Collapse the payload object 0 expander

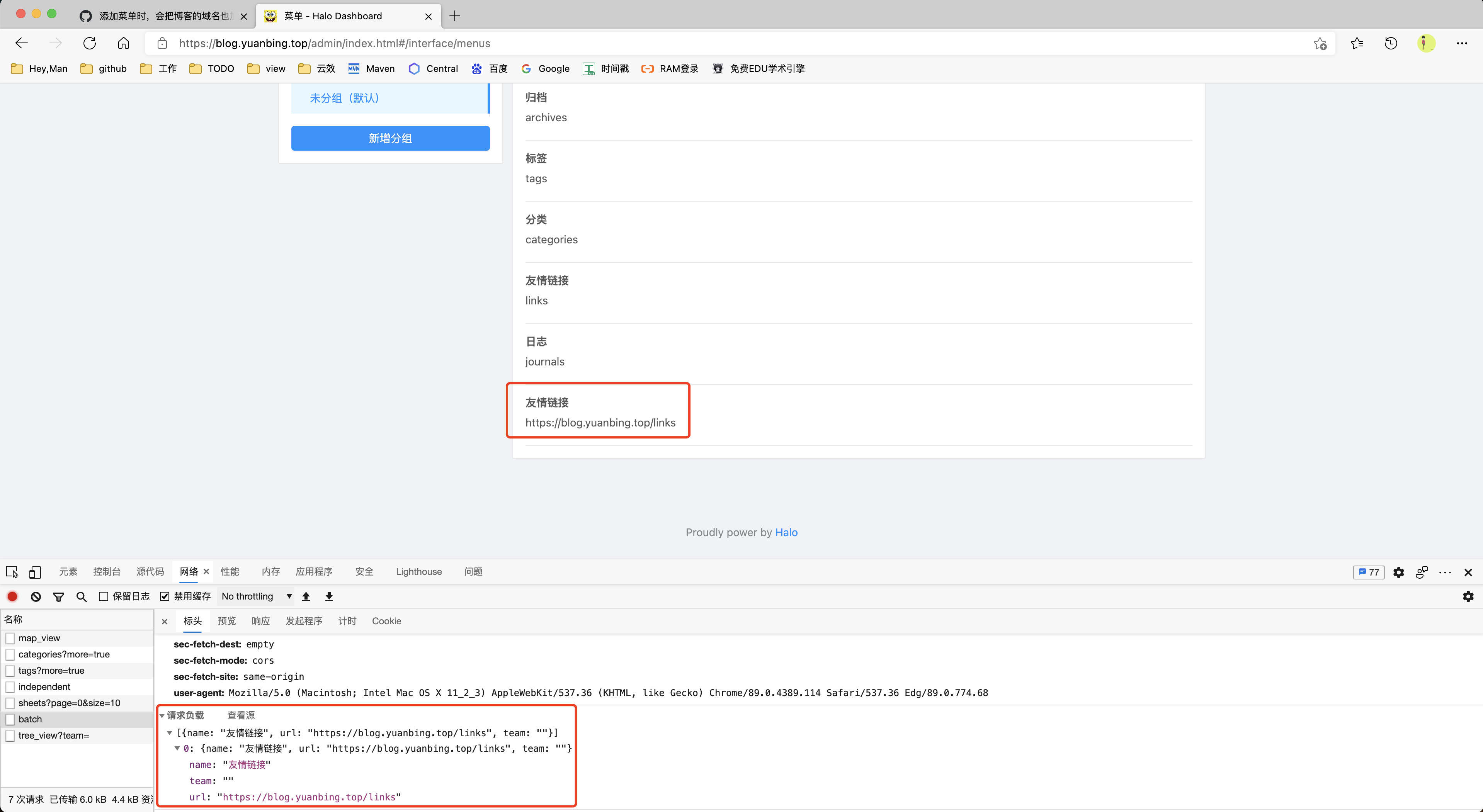tap(177, 749)
